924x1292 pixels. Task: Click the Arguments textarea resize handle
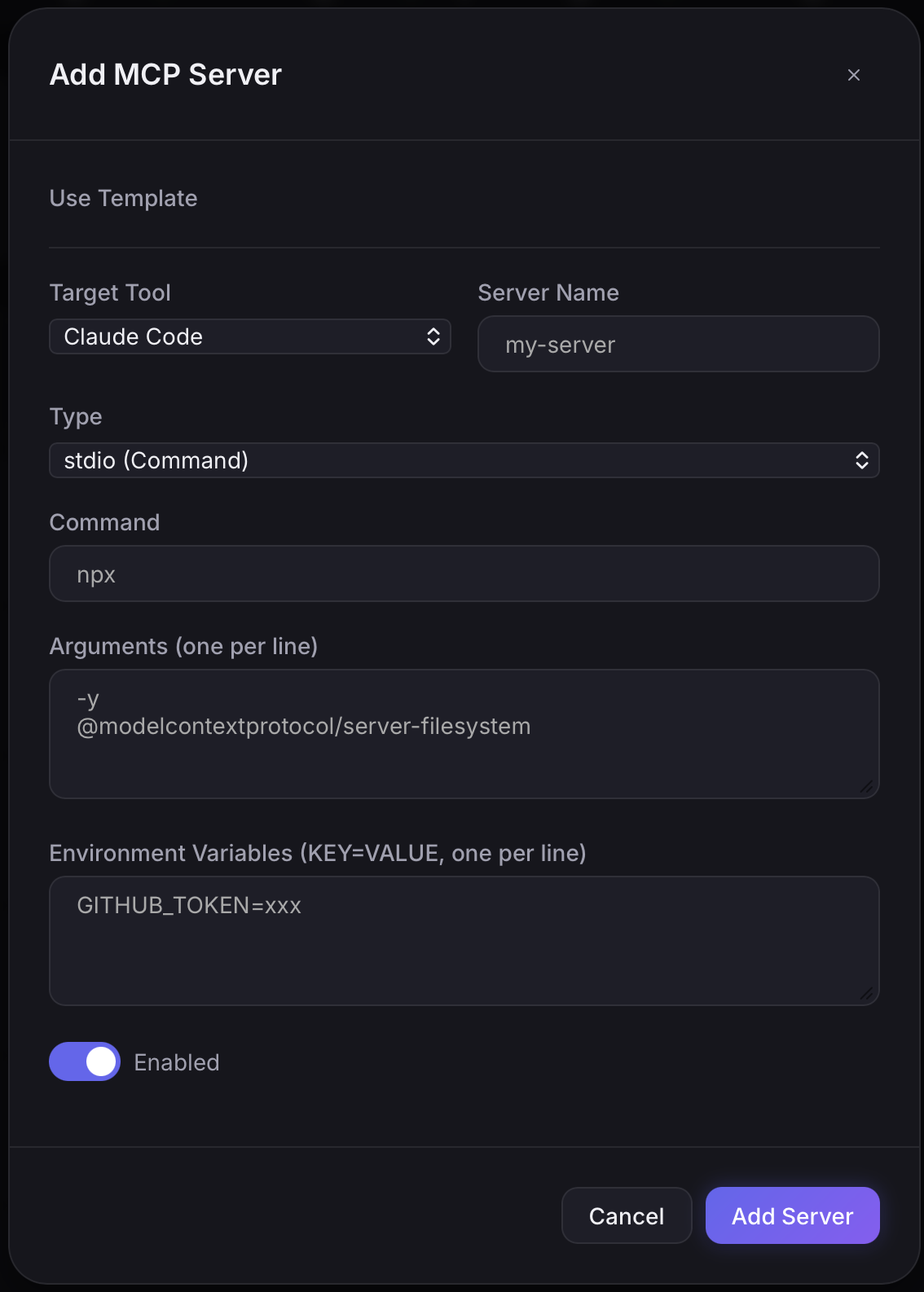[867, 786]
